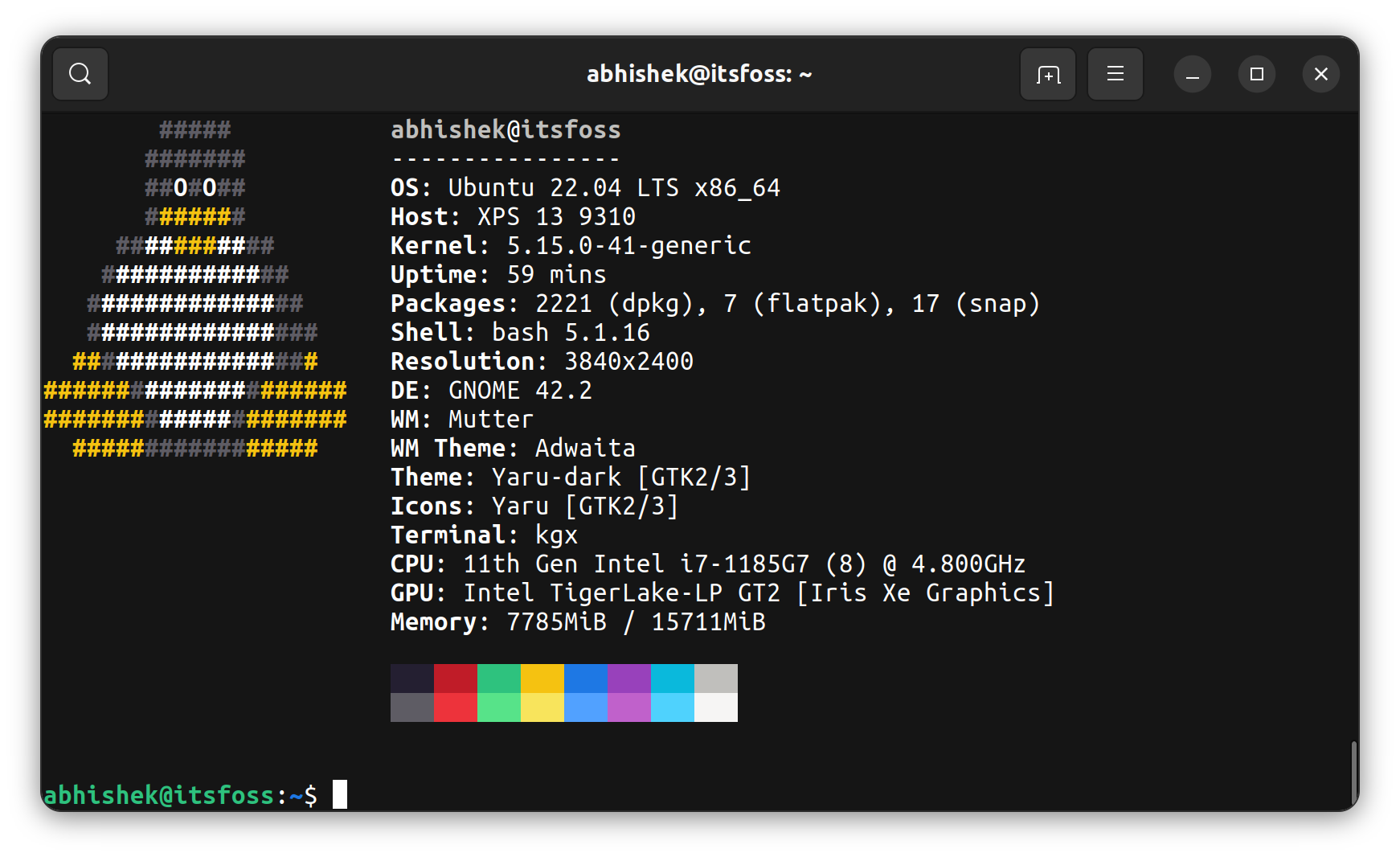Click the Icons line Yaru [GTK2/3]
The height and width of the screenshot is (857, 1400).
coord(534,506)
